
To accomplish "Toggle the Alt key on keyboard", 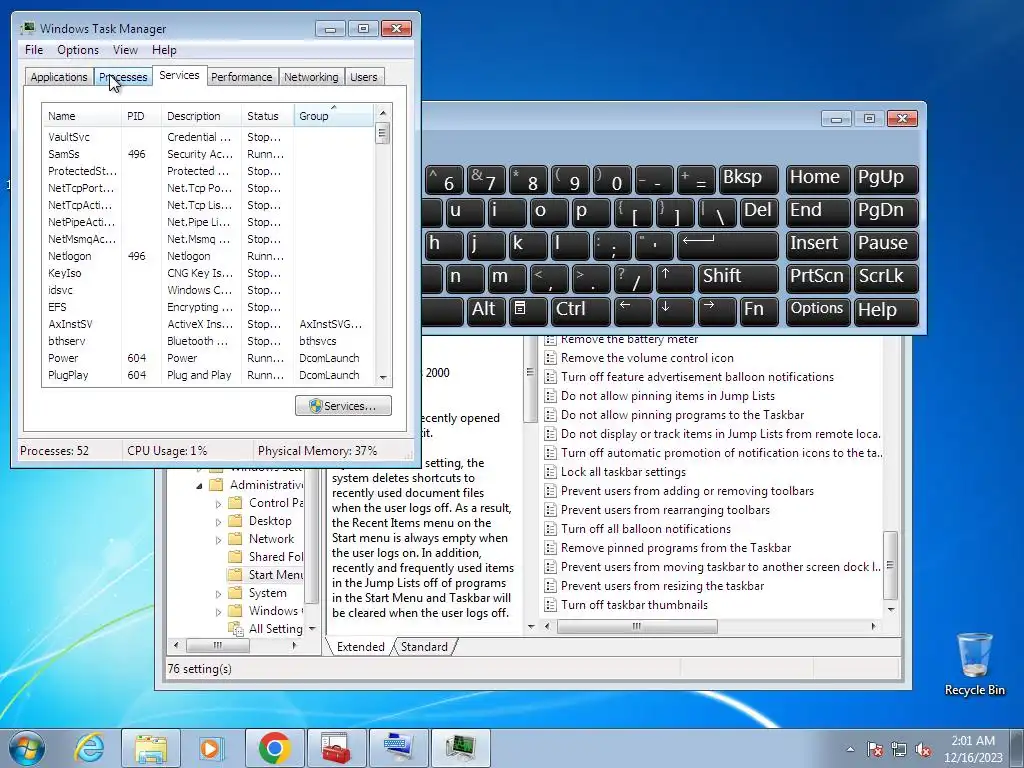I will click(x=486, y=310).
